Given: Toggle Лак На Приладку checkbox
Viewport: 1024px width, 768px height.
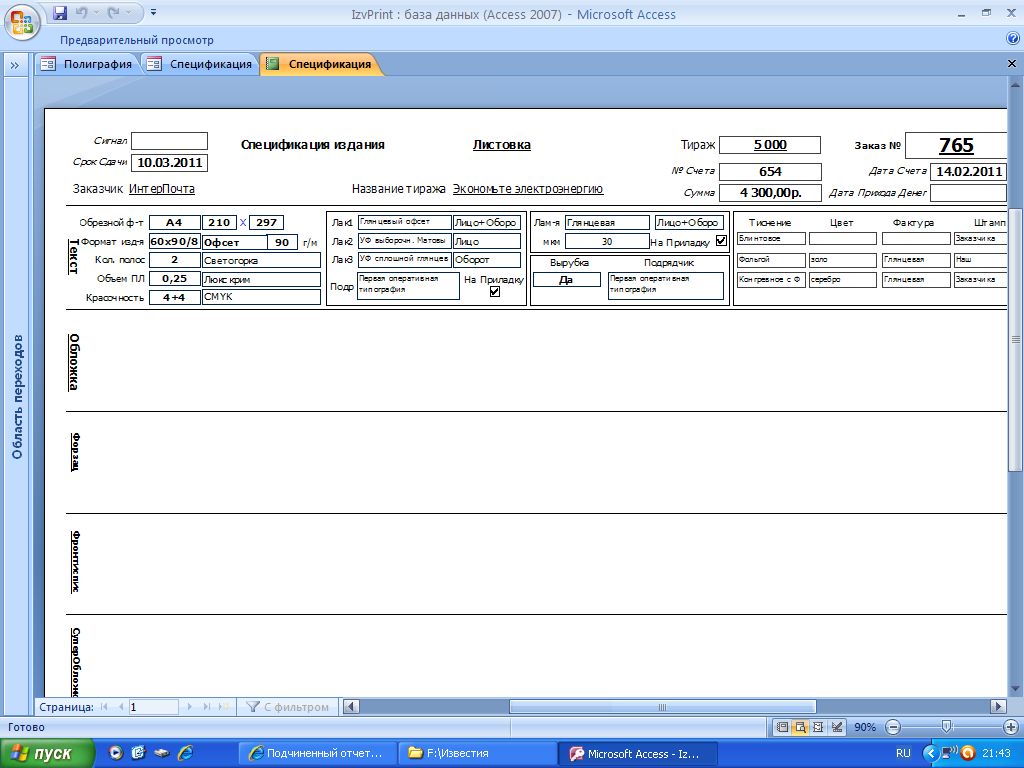Looking at the screenshot, I should (x=495, y=291).
